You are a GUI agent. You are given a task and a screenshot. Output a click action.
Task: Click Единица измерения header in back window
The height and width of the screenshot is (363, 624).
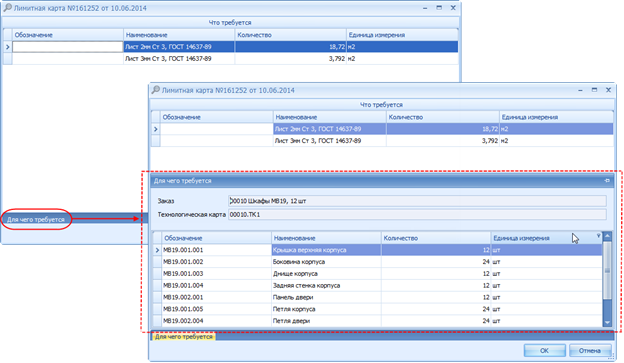[402, 35]
